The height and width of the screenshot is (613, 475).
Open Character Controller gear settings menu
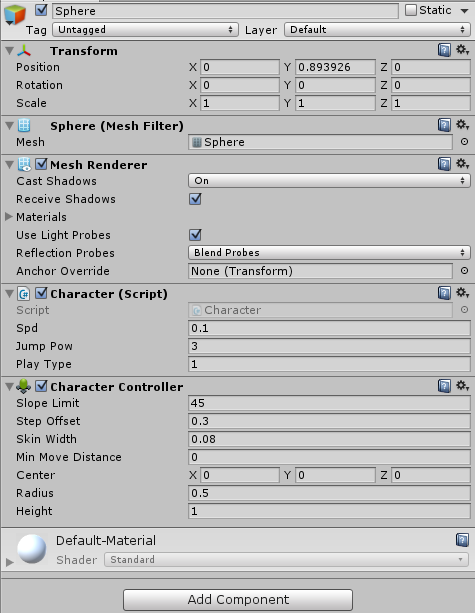(462, 385)
